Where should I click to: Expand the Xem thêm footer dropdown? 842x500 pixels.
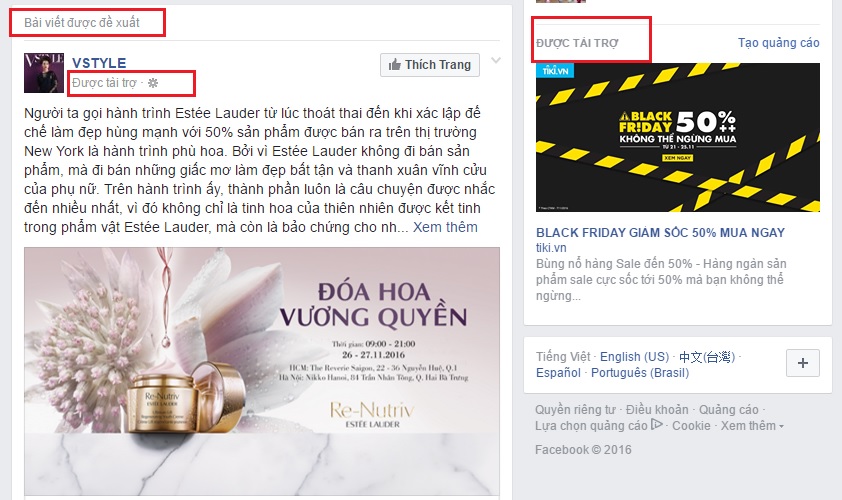click(752, 426)
